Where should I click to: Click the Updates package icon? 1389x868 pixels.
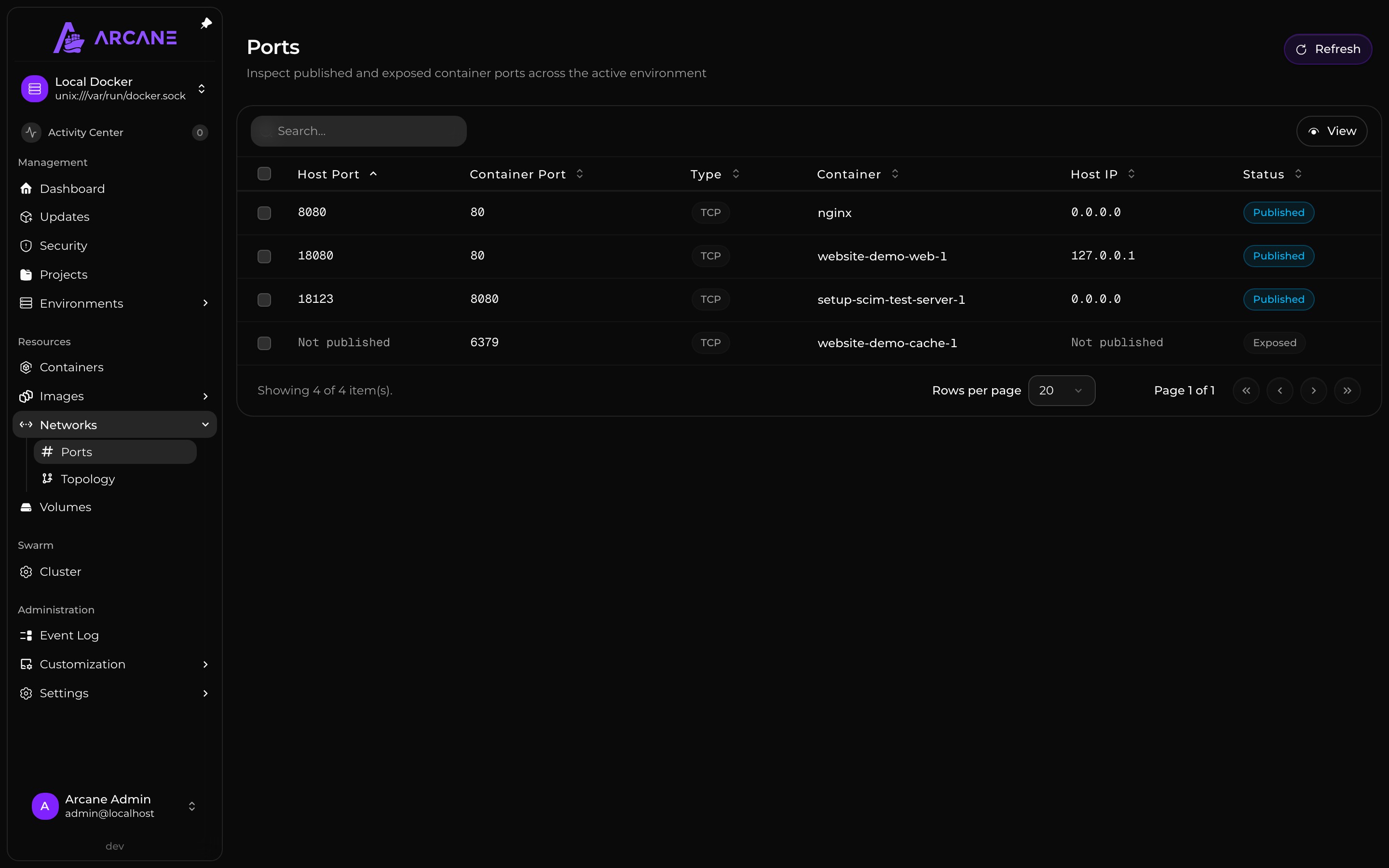(26, 217)
